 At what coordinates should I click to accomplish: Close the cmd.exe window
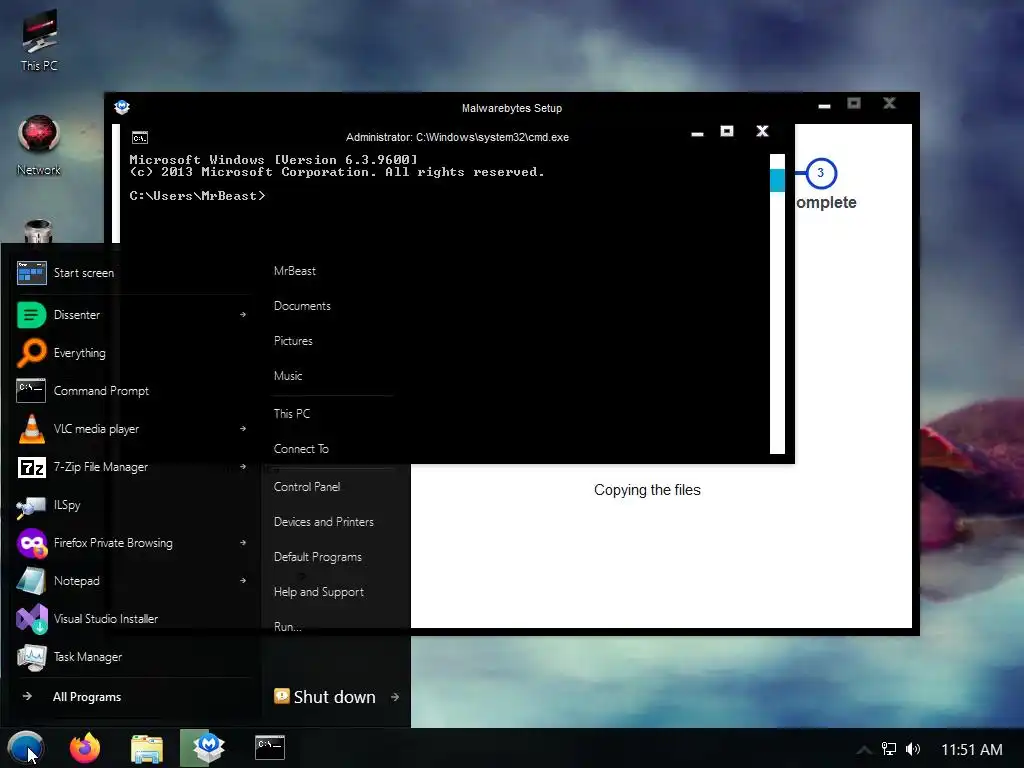pyautogui.click(x=762, y=131)
